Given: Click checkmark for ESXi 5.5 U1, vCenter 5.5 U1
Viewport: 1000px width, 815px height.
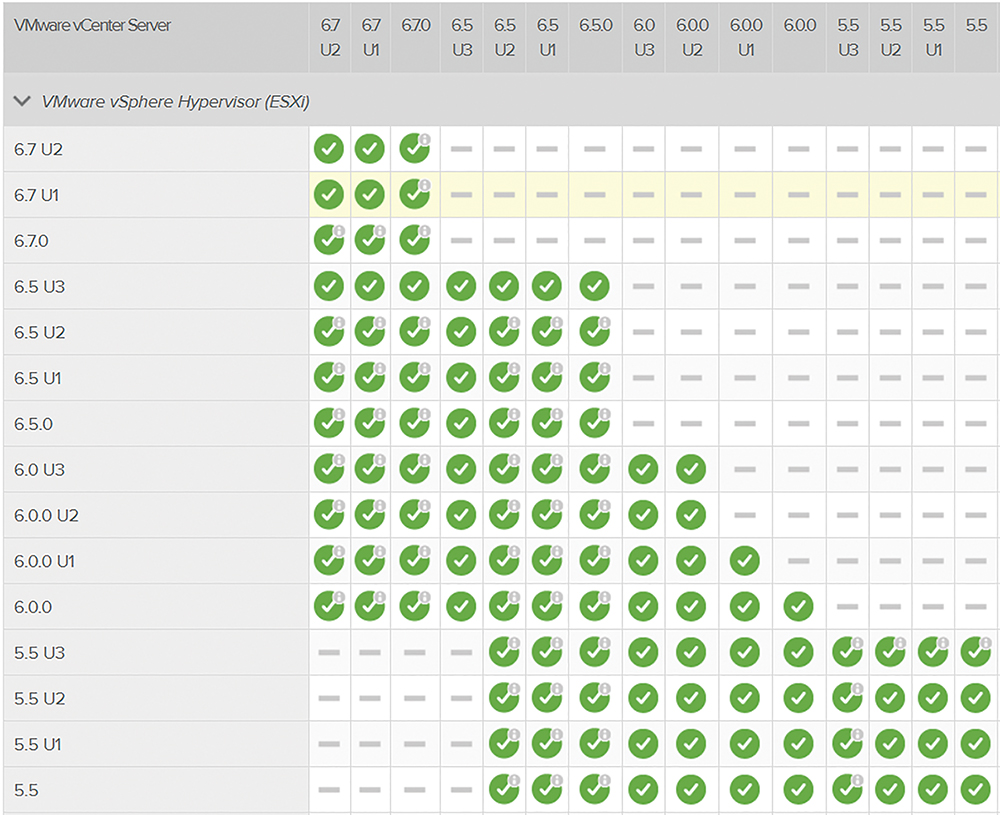Looking at the screenshot, I should click(x=933, y=744).
